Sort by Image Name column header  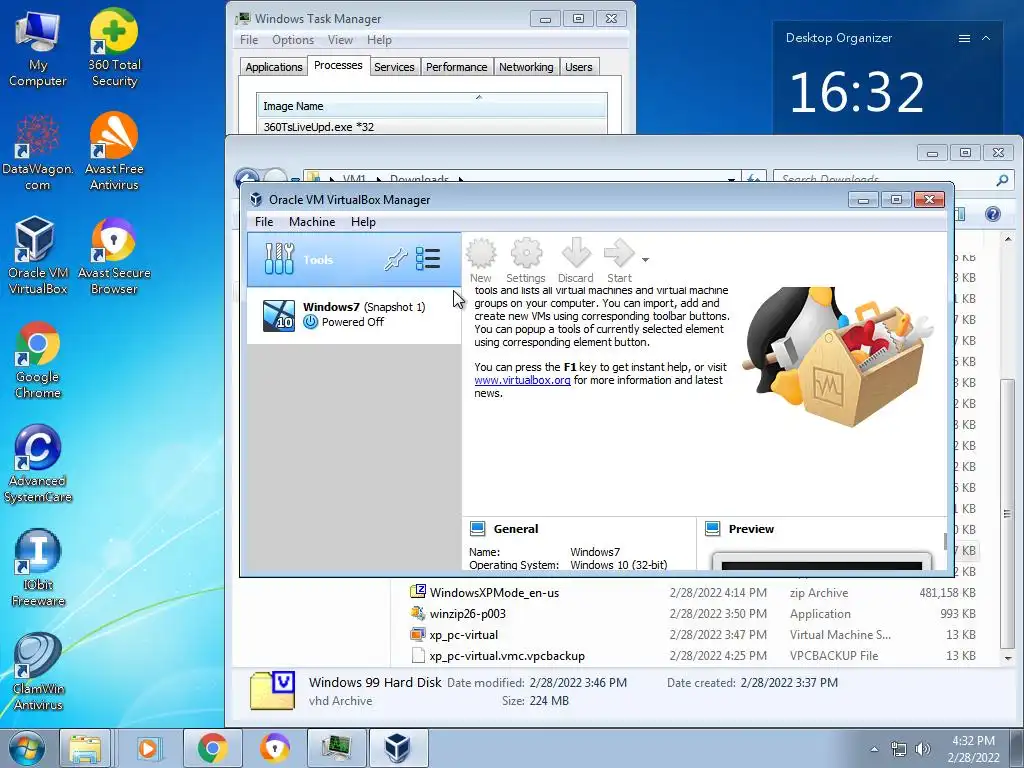(432, 106)
